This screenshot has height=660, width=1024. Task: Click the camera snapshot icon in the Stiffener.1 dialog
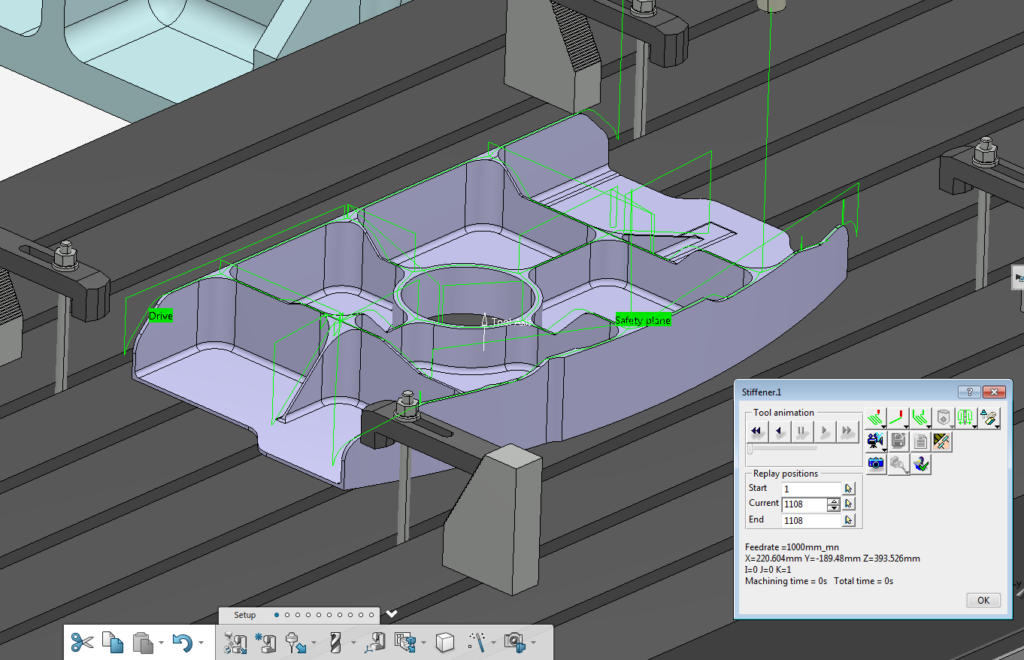(876, 464)
